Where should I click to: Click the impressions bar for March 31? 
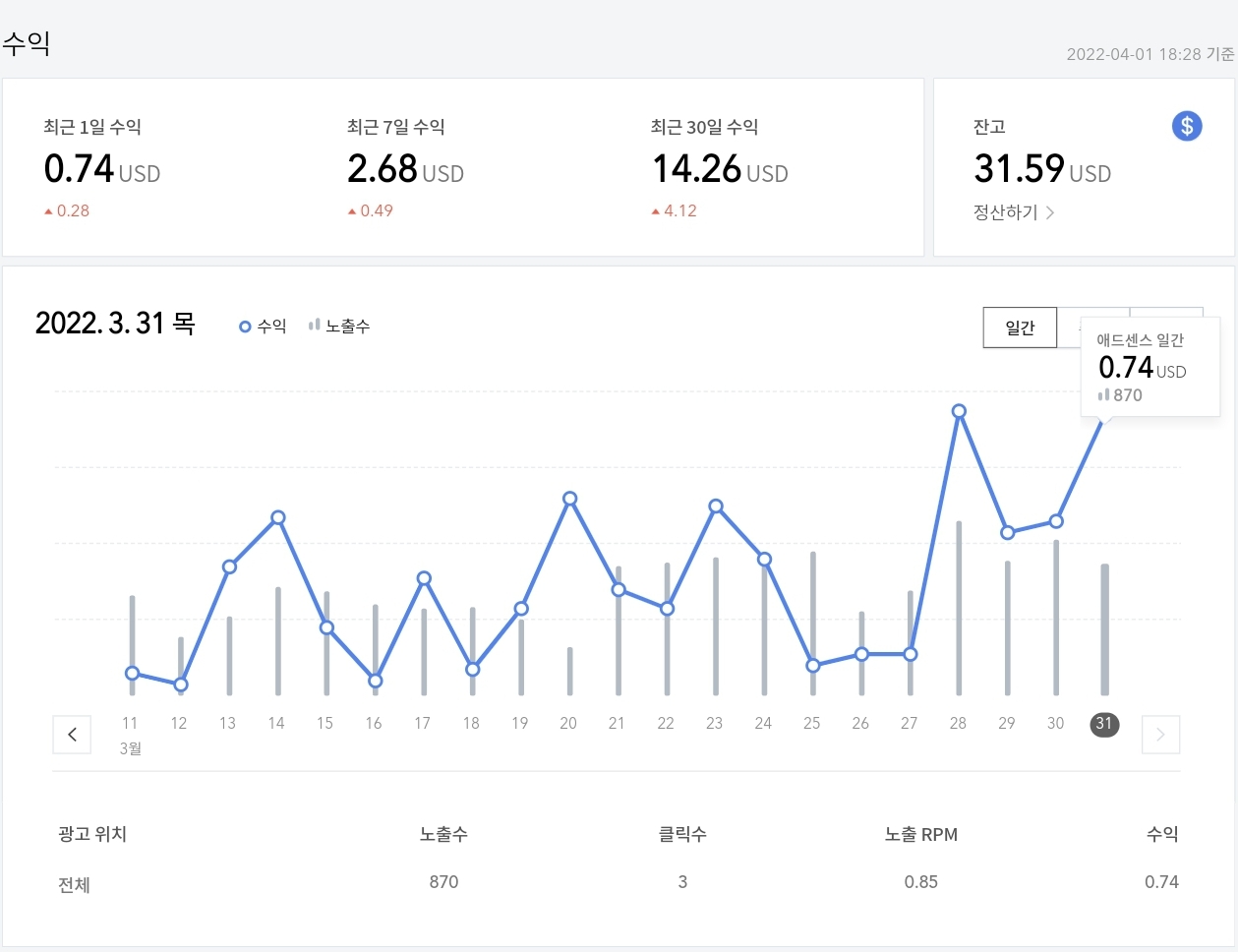pos(1104,629)
